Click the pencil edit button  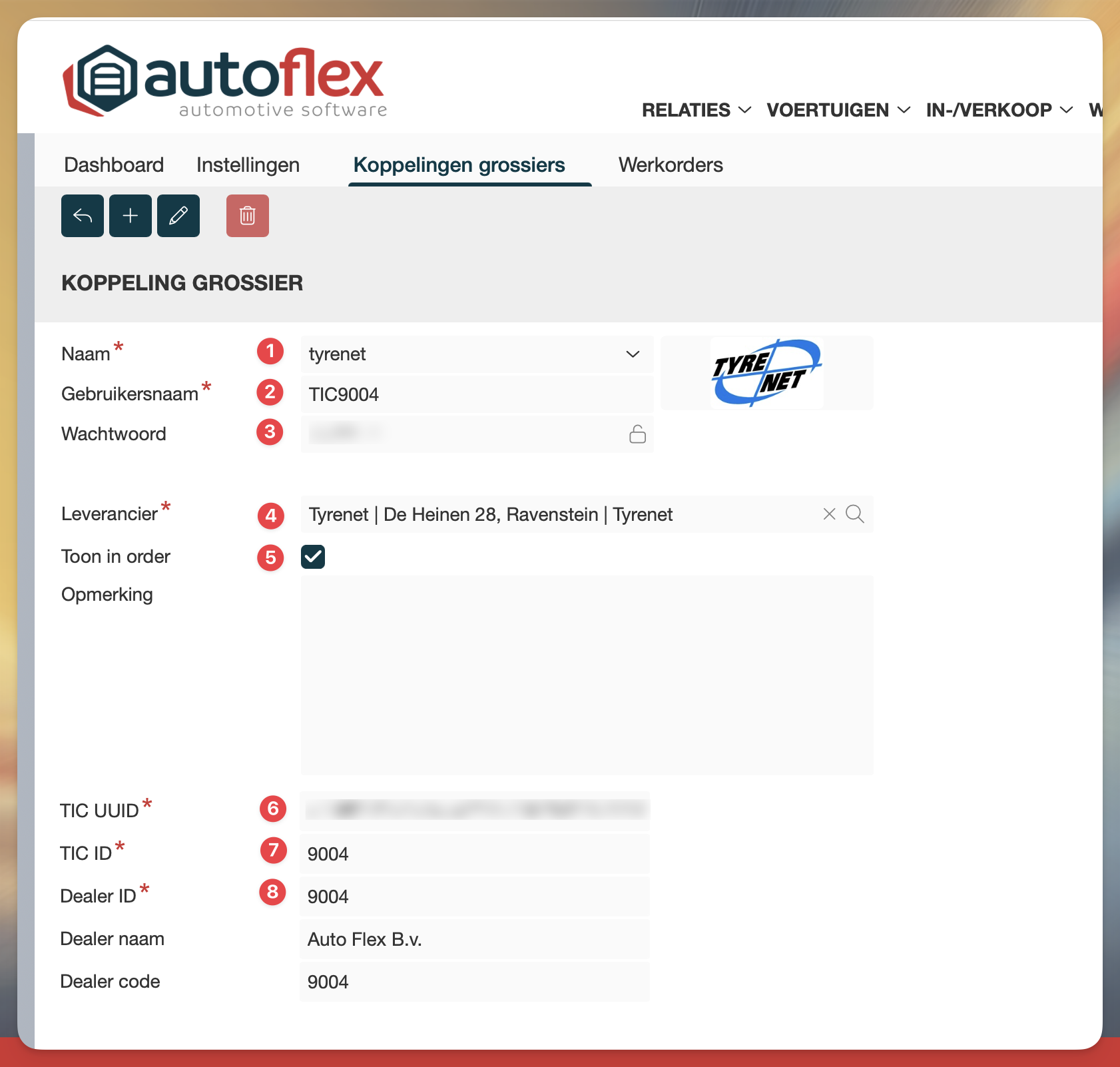pyautogui.click(x=178, y=216)
